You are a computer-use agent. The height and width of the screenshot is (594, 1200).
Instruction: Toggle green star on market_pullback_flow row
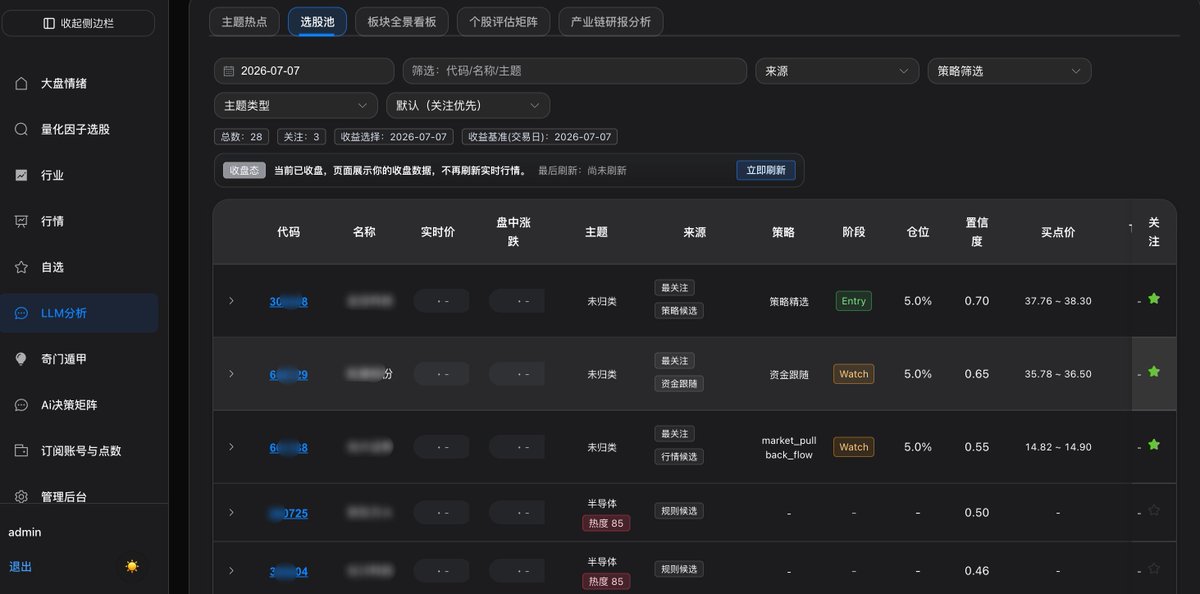click(x=1154, y=444)
